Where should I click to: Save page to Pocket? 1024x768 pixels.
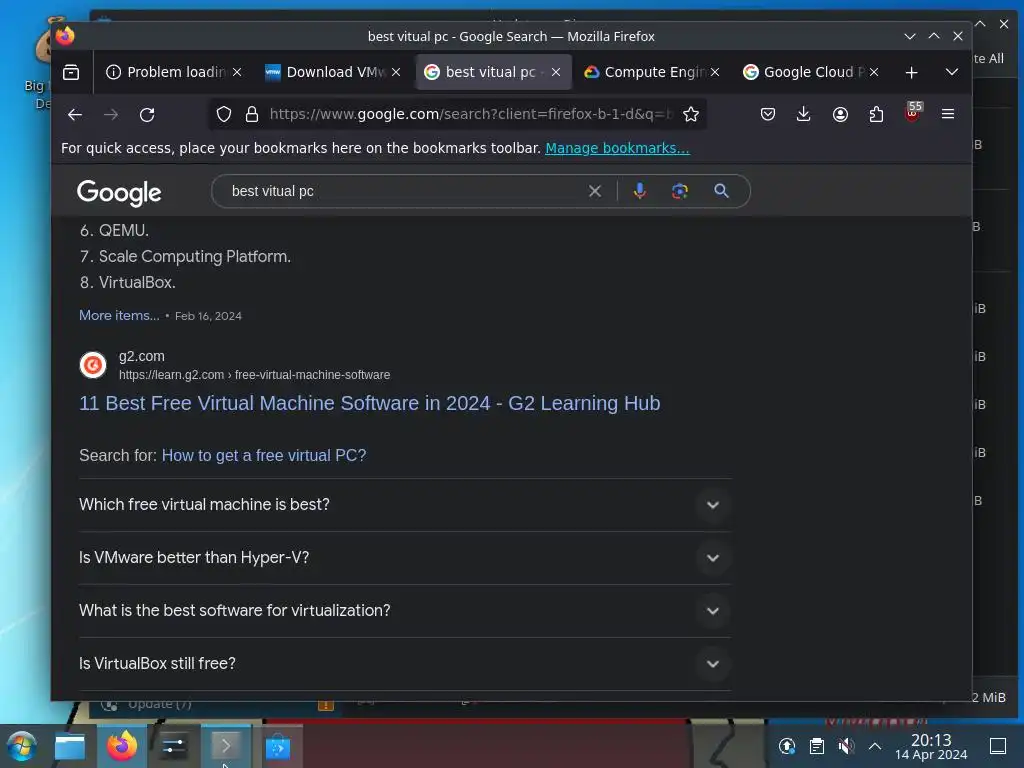[x=768, y=114]
